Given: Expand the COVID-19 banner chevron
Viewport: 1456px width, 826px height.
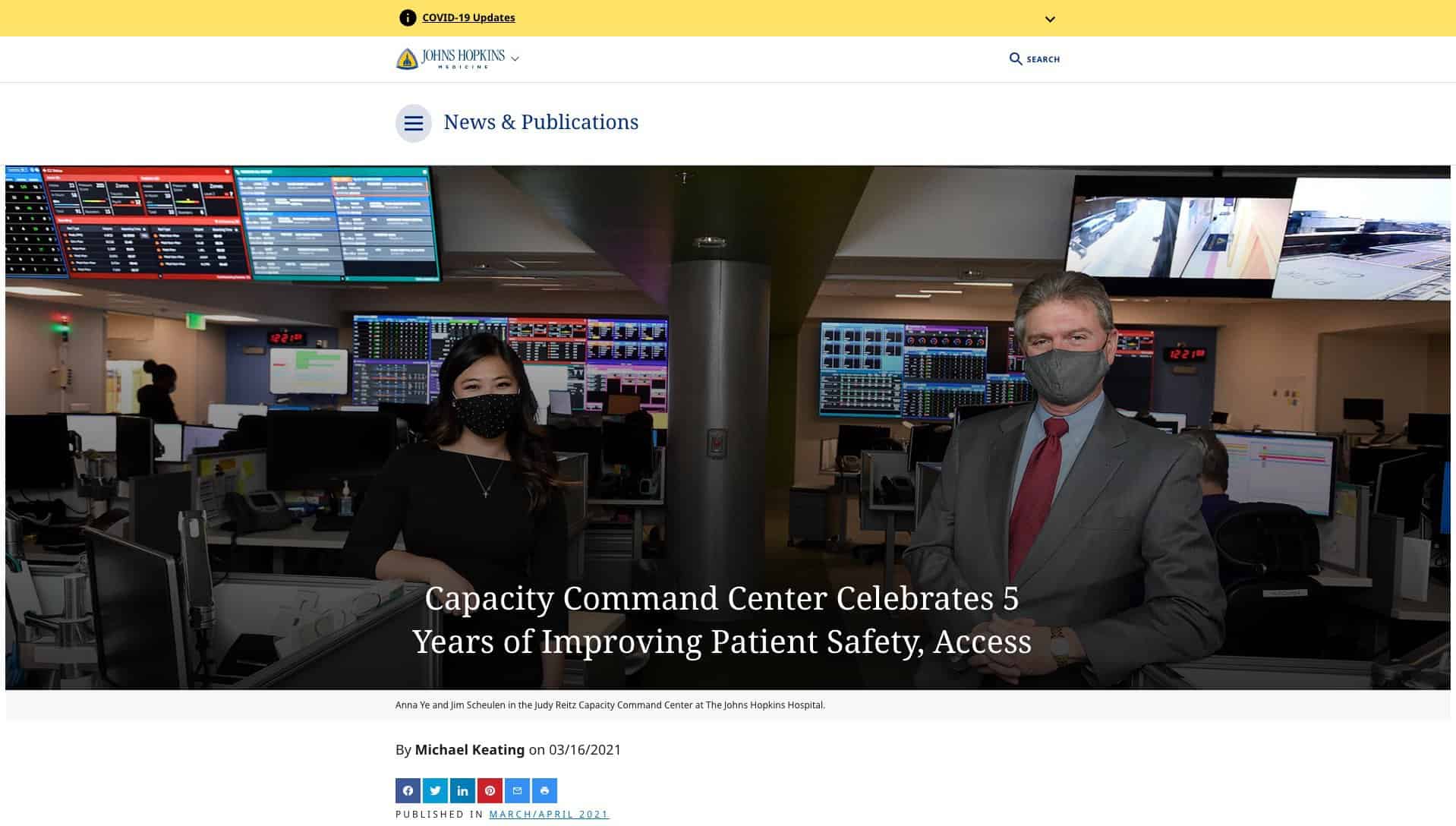Looking at the screenshot, I should [1050, 19].
